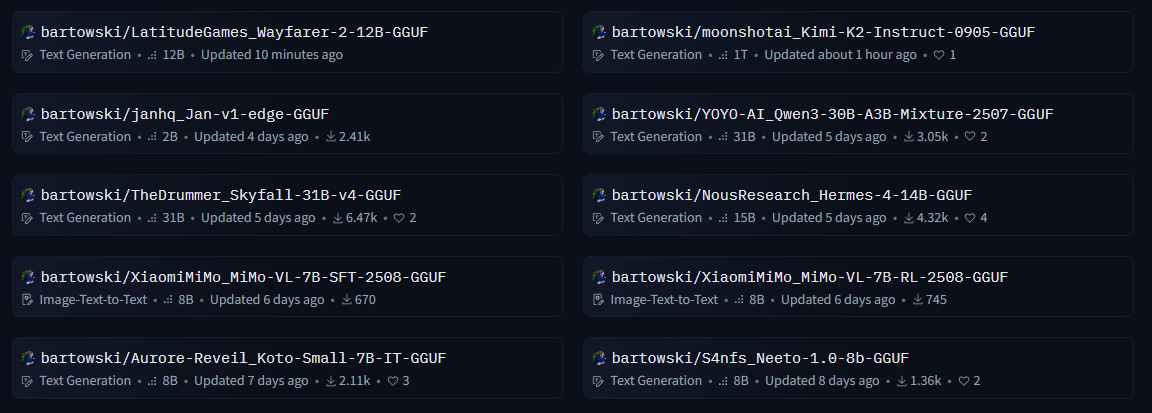Click parameter-size icon next to 1T

coord(723,55)
